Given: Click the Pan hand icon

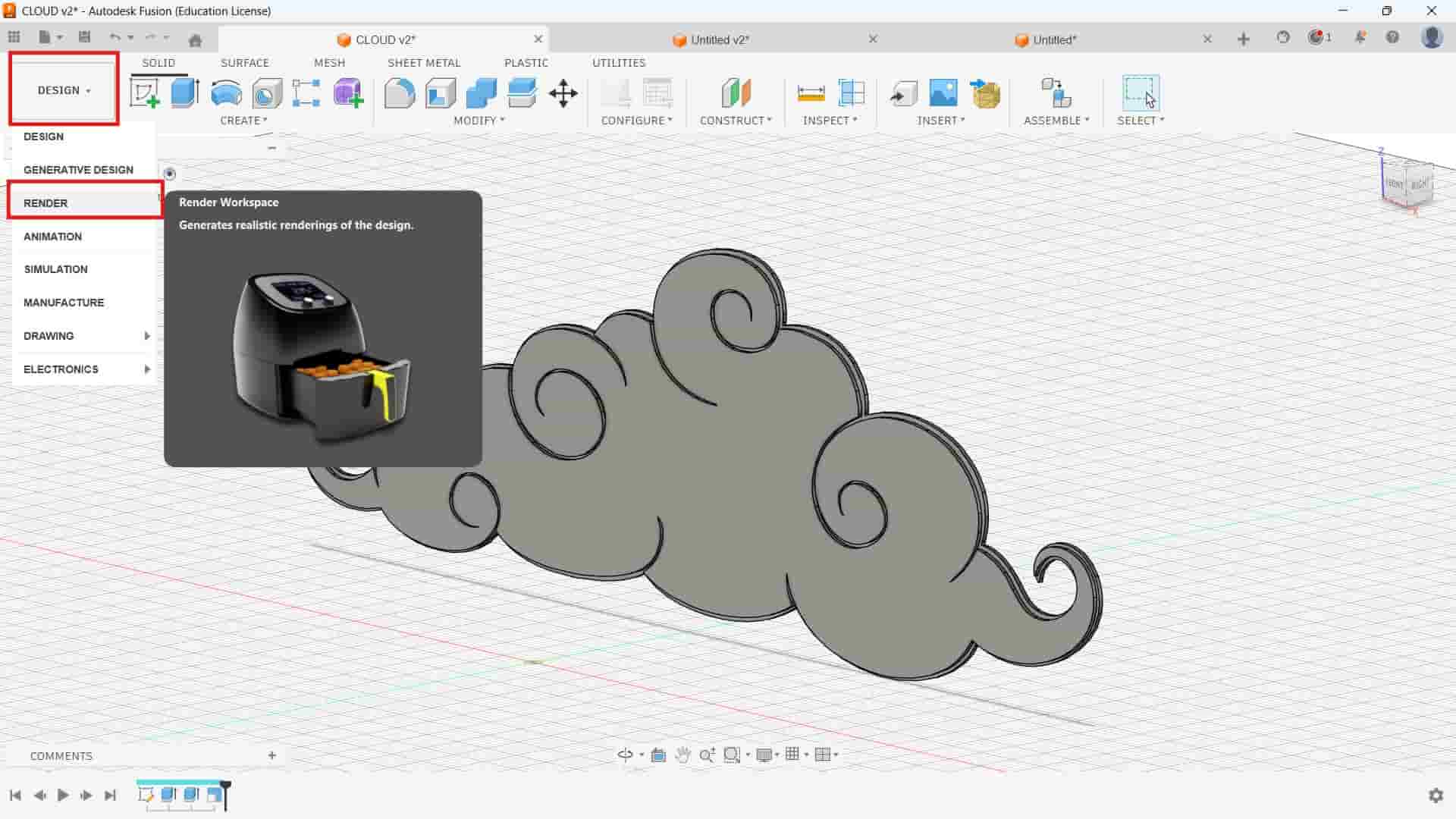Looking at the screenshot, I should 682,755.
